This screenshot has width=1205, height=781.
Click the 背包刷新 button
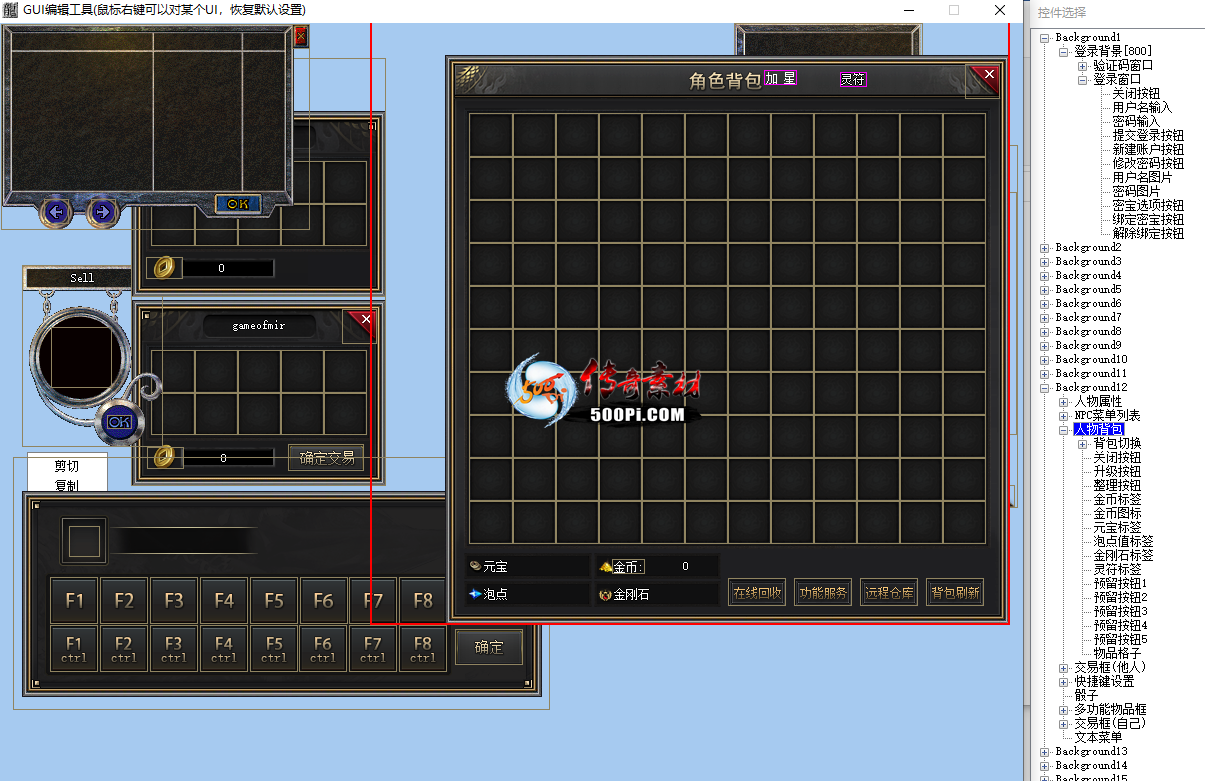(x=955, y=592)
